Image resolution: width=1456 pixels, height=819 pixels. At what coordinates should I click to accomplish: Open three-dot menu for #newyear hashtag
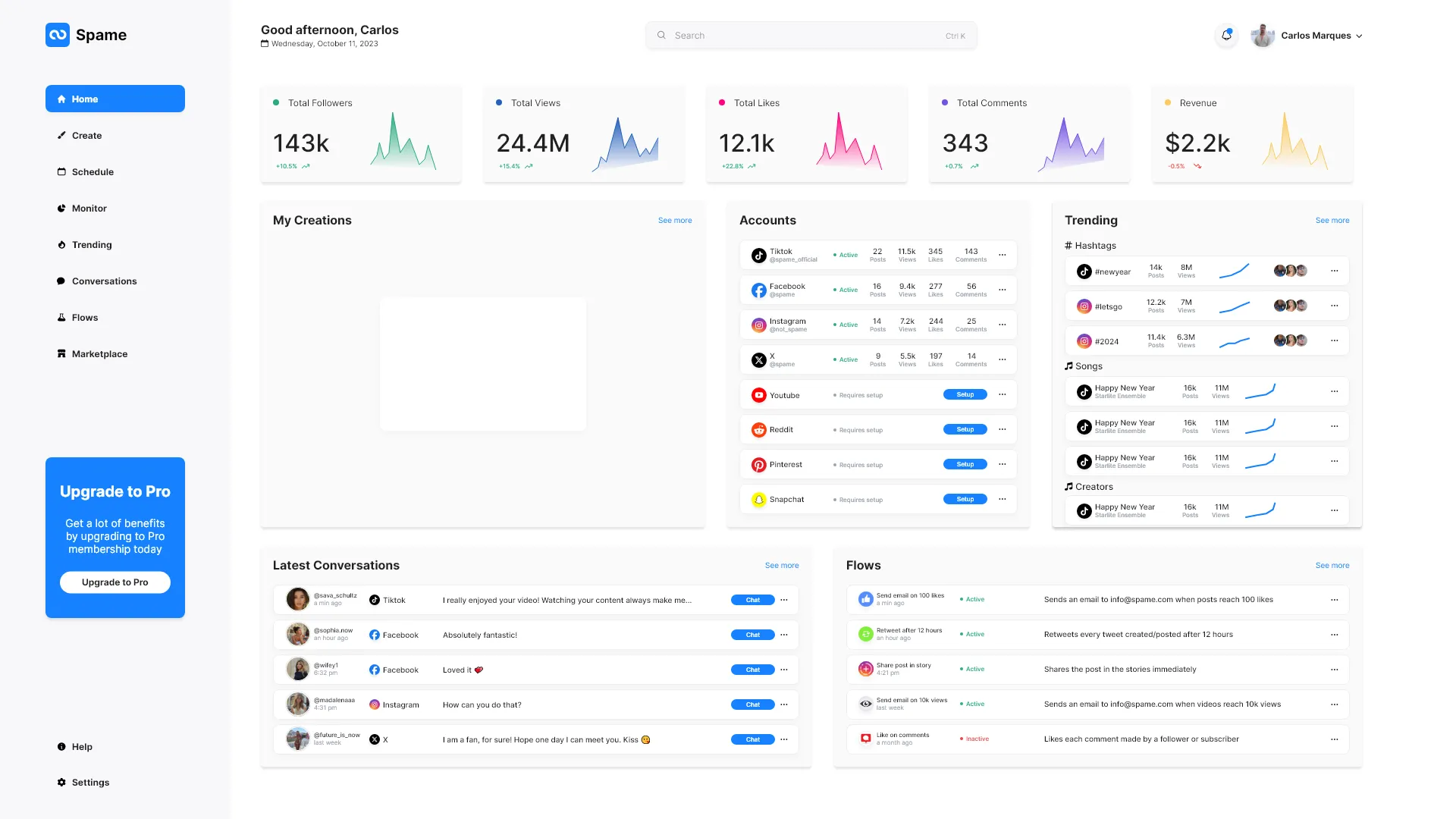point(1334,271)
